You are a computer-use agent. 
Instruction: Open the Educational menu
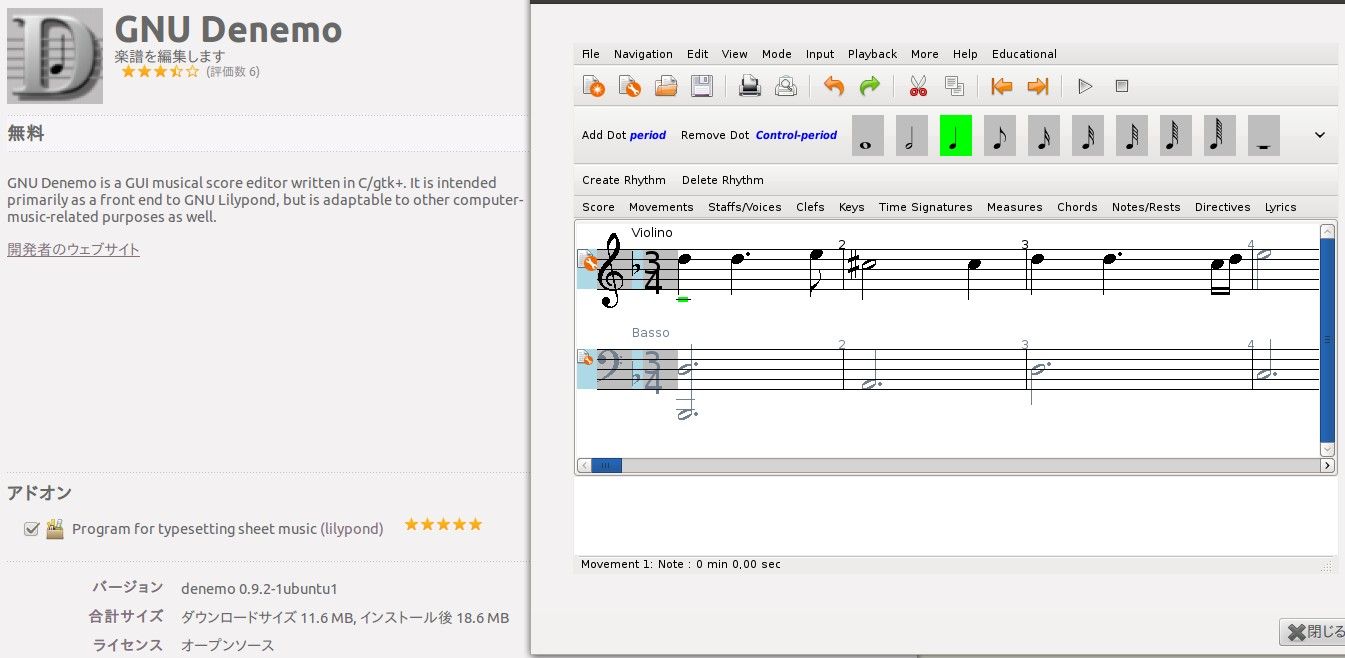coord(1024,54)
